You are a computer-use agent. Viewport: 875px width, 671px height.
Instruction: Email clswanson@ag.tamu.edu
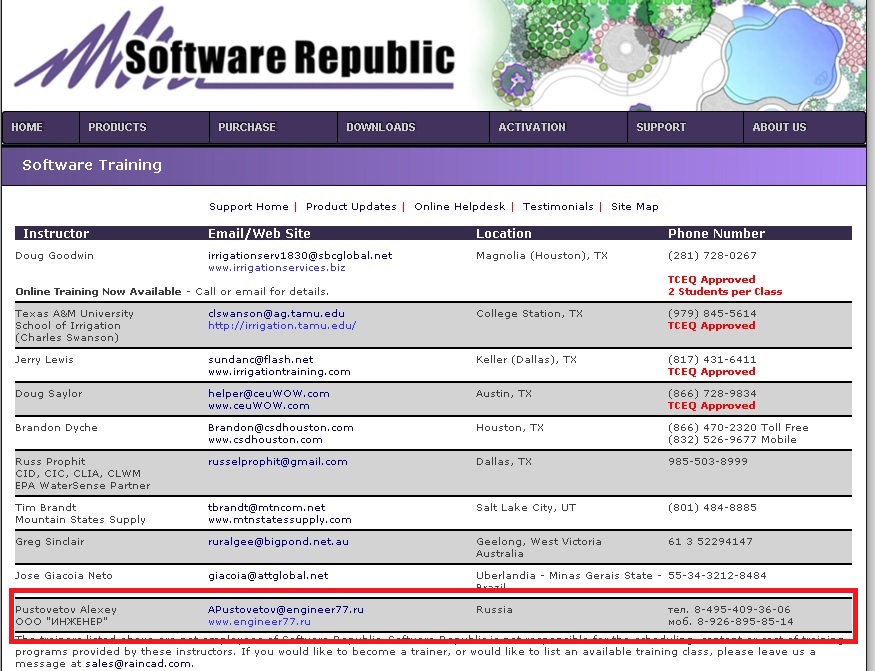tap(276, 314)
